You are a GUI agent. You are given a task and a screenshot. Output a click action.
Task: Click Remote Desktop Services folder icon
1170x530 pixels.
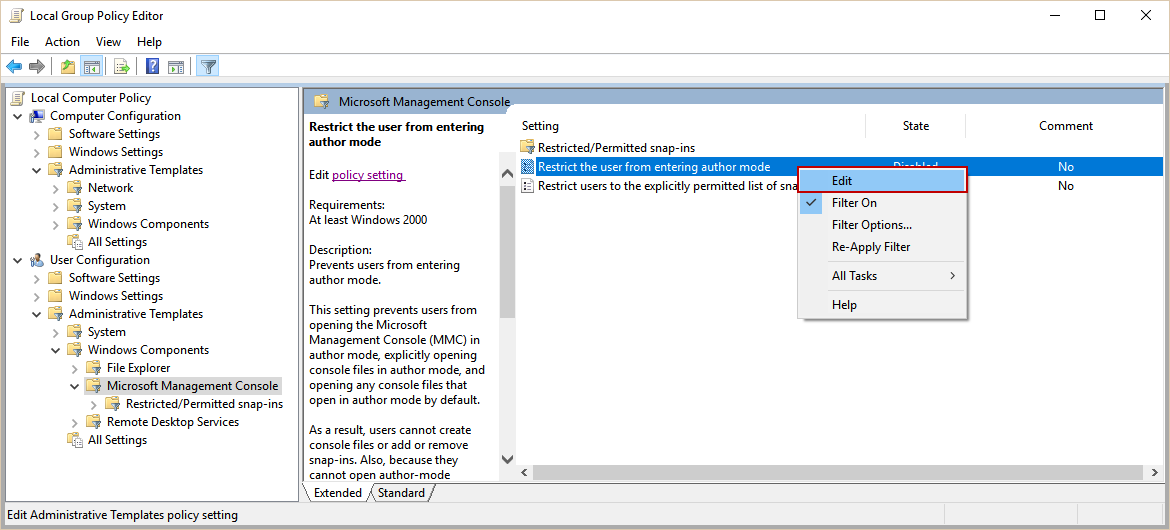93,422
